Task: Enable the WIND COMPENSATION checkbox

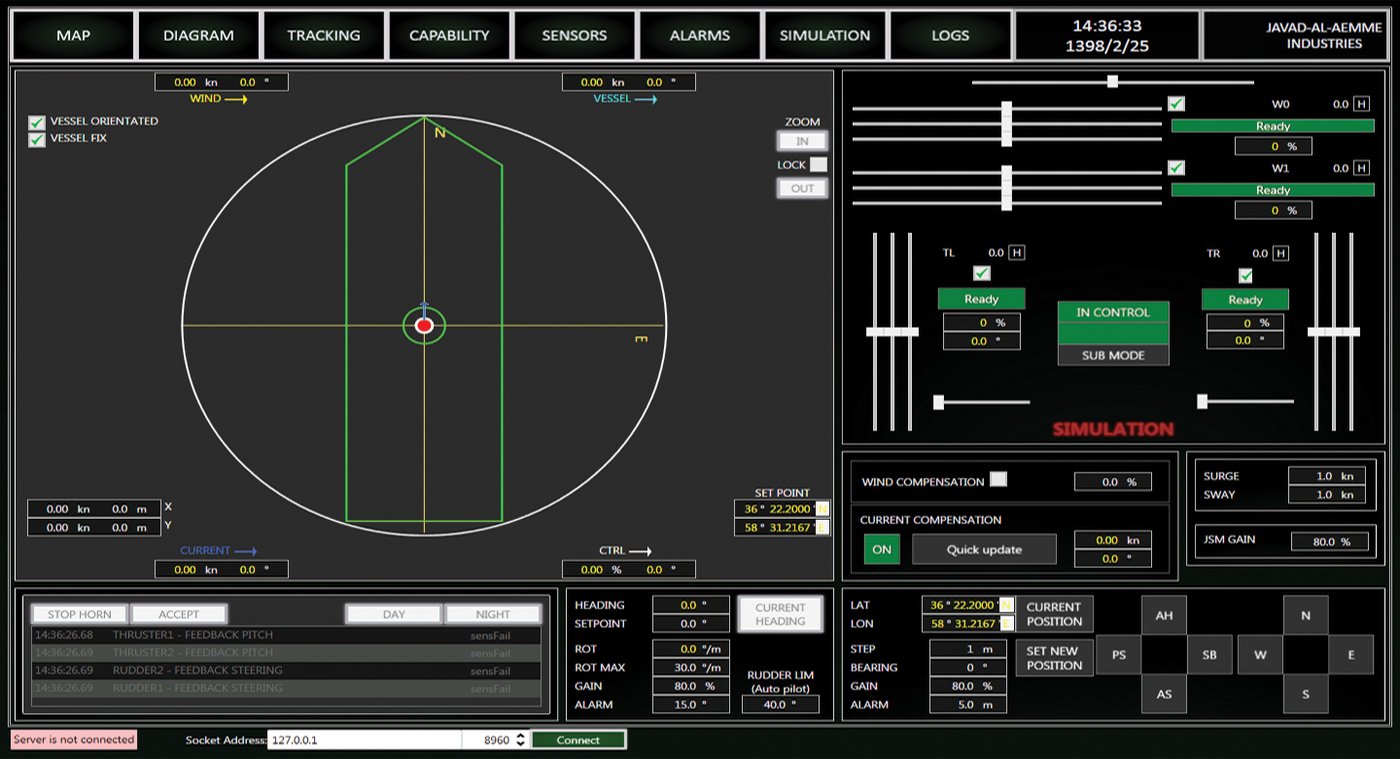Action: click(x=998, y=479)
